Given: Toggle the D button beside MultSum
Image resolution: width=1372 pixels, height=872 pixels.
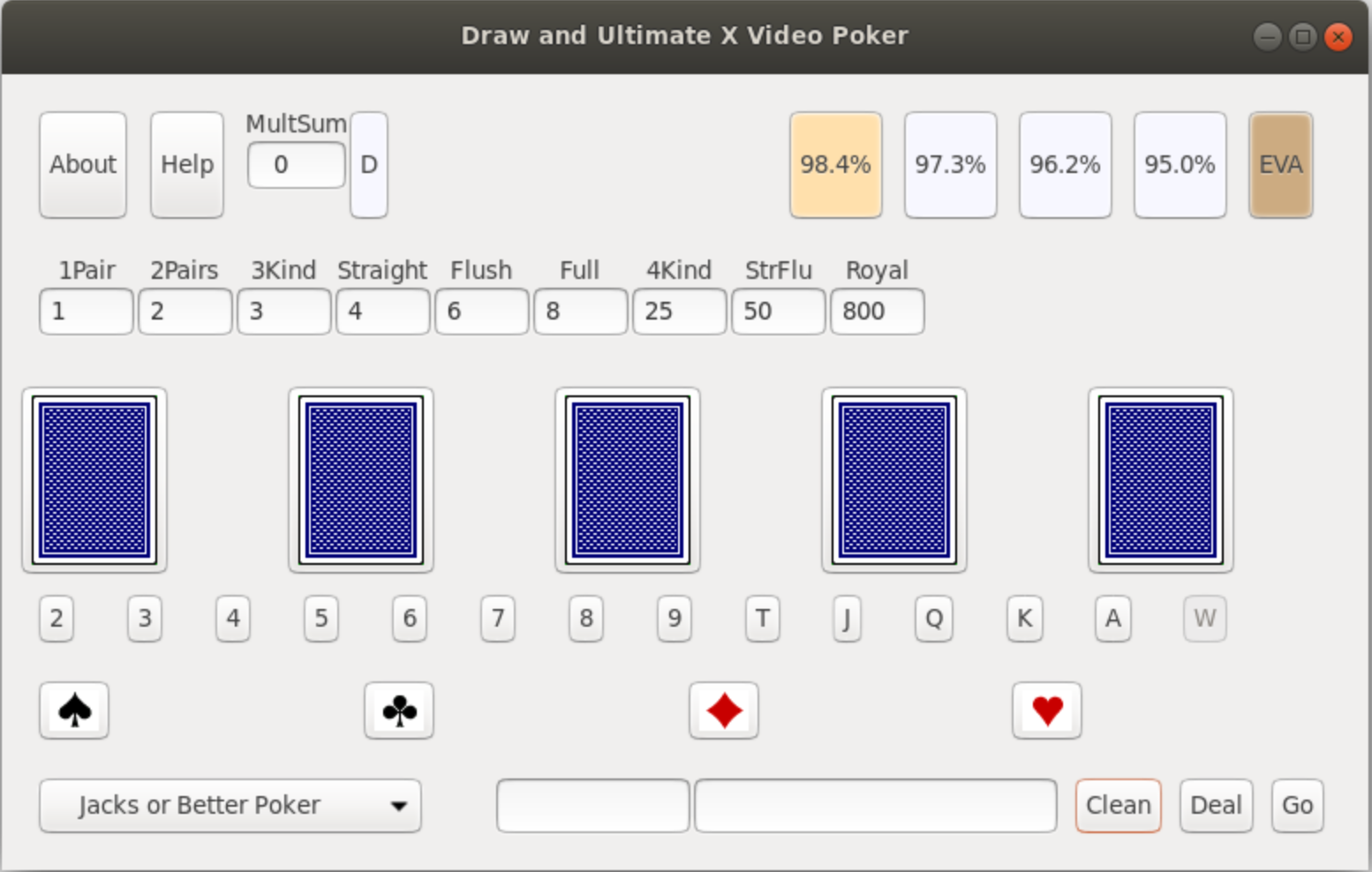Looking at the screenshot, I should 369,165.
